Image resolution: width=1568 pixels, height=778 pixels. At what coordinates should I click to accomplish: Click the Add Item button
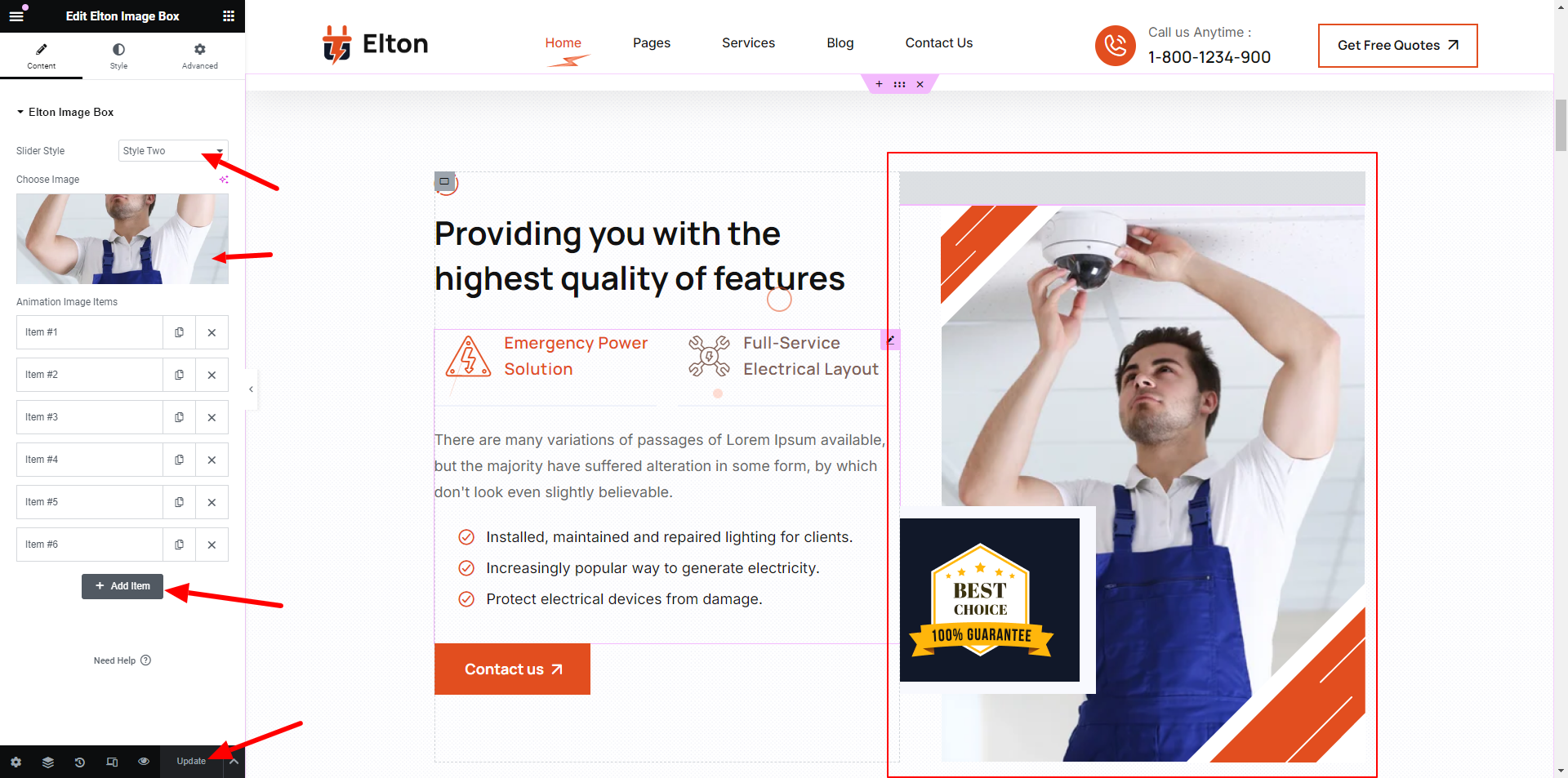[x=122, y=586]
